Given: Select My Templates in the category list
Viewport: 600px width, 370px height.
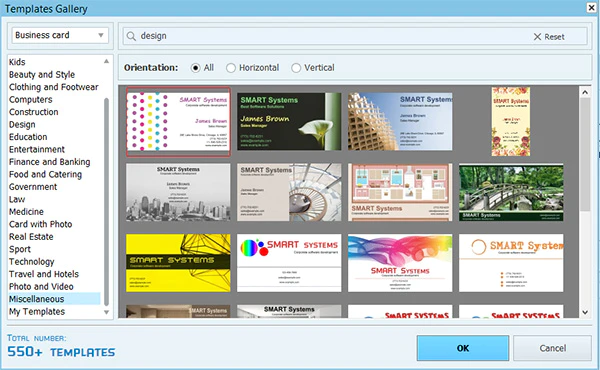Looking at the screenshot, I should click(37, 312).
